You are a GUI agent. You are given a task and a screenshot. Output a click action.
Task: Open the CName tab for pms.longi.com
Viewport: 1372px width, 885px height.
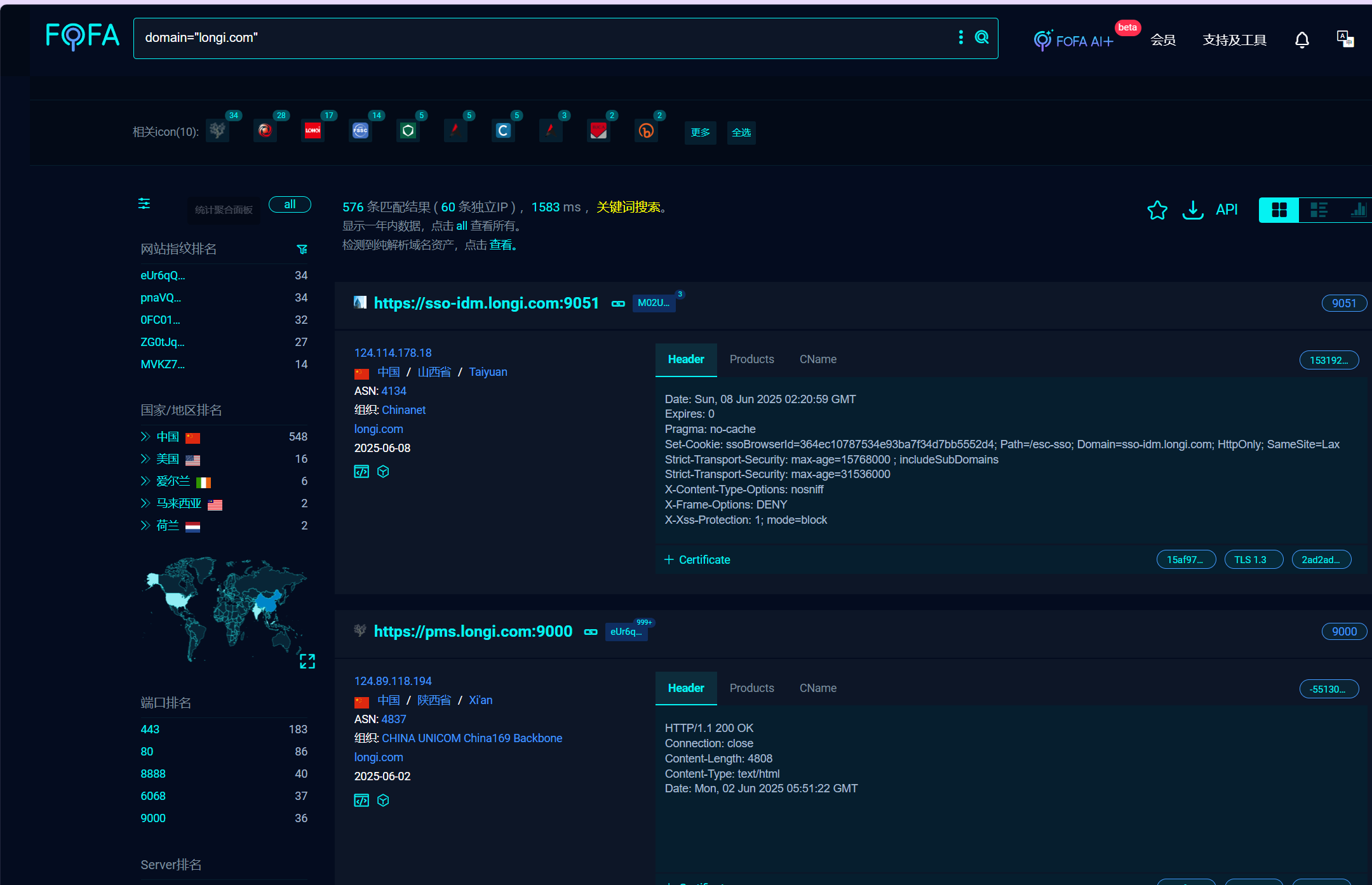point(817,688)
